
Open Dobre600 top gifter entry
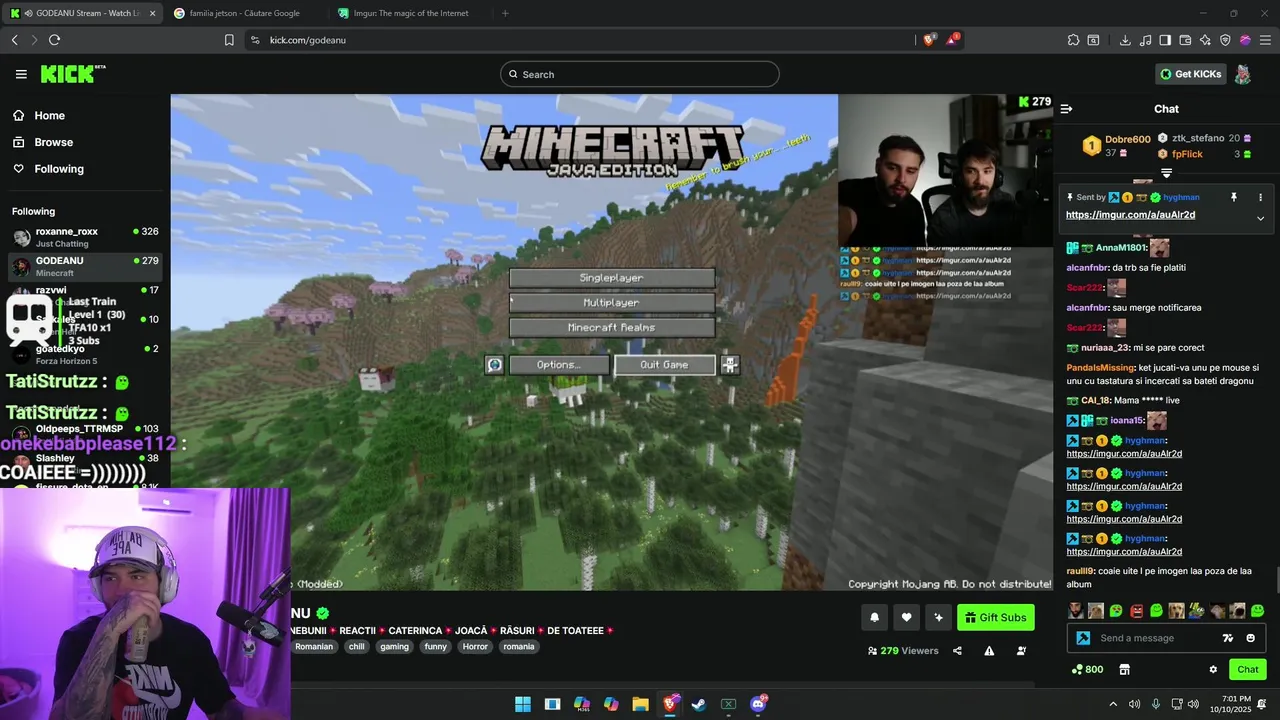1115,146
